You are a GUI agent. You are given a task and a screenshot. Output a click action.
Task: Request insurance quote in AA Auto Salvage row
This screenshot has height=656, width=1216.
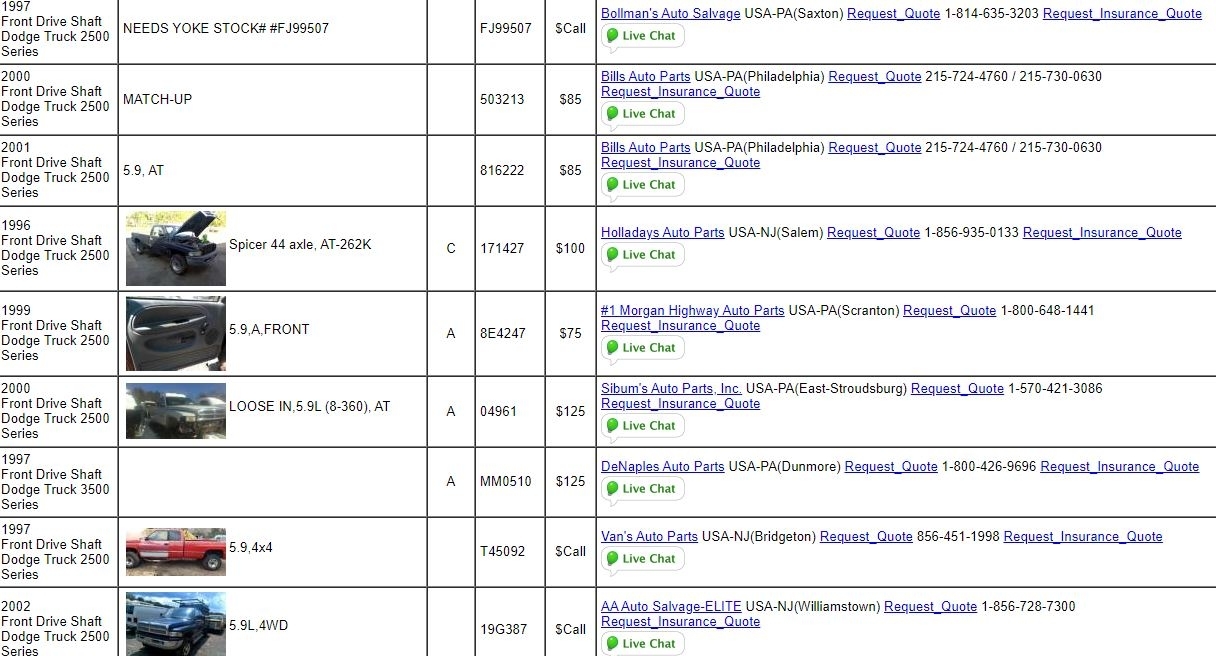pyautogui.click(x=680, y=622)
